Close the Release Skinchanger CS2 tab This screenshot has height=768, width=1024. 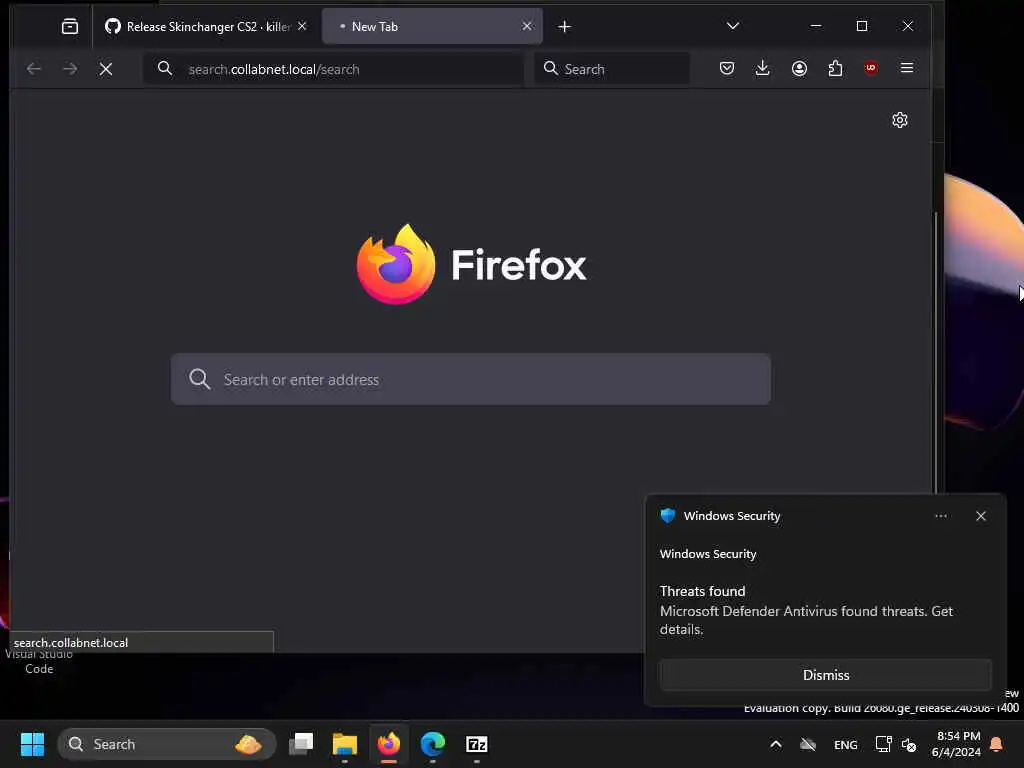point(302,26)
